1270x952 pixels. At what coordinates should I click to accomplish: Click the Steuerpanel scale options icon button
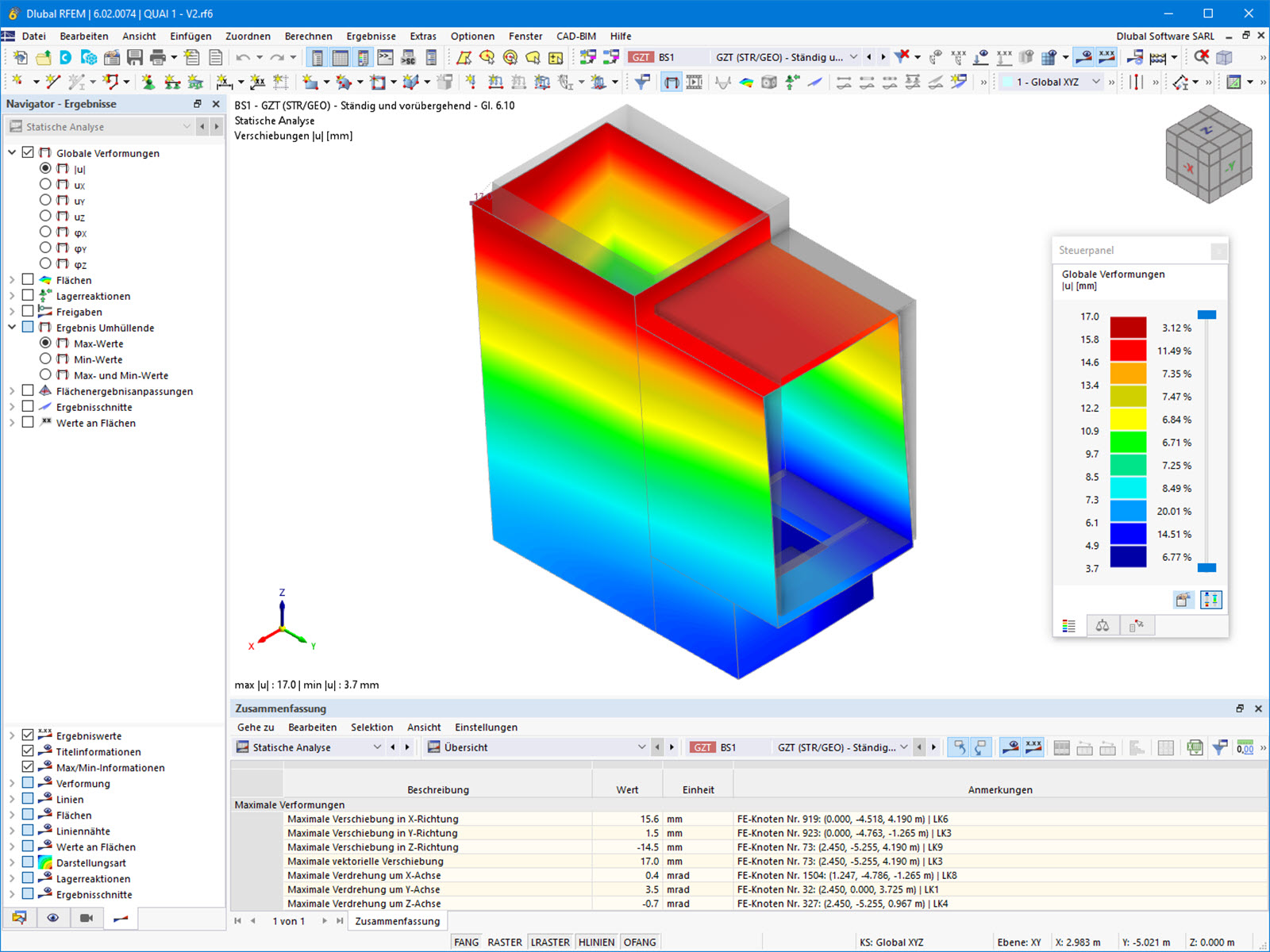click(1211, 600)
